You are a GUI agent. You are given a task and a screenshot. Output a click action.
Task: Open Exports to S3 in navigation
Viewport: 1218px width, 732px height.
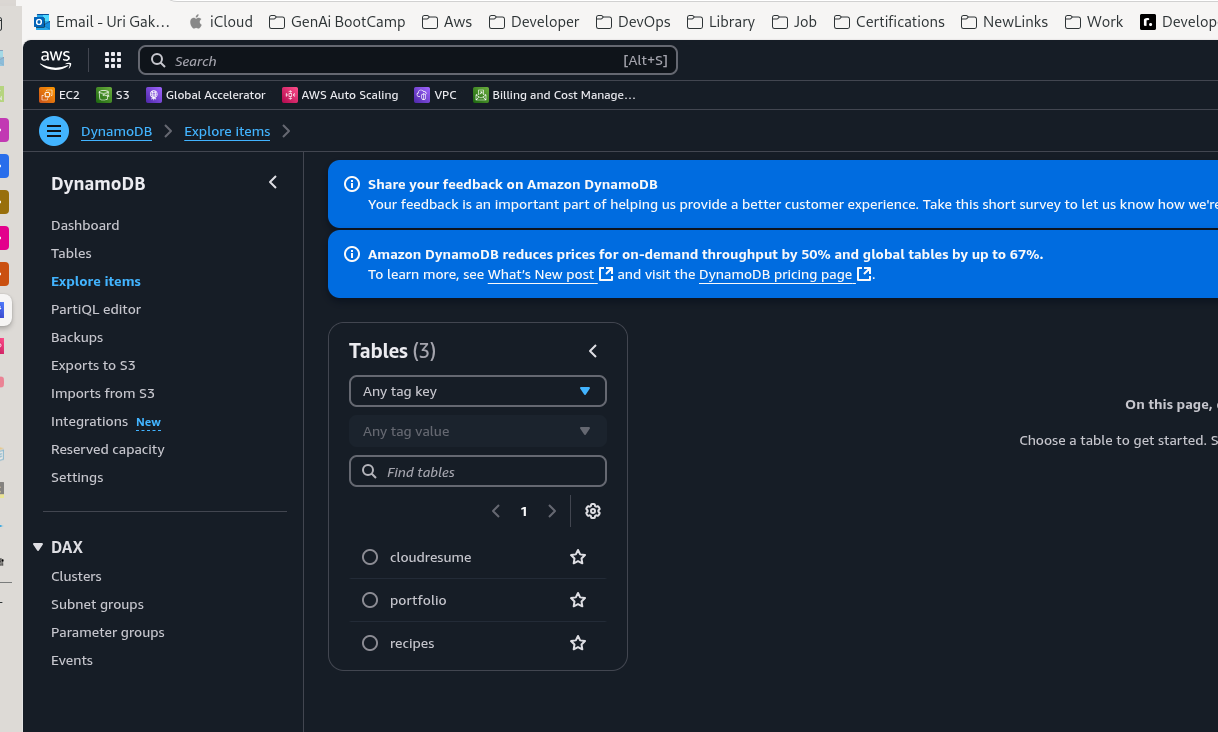click(93, 365)
